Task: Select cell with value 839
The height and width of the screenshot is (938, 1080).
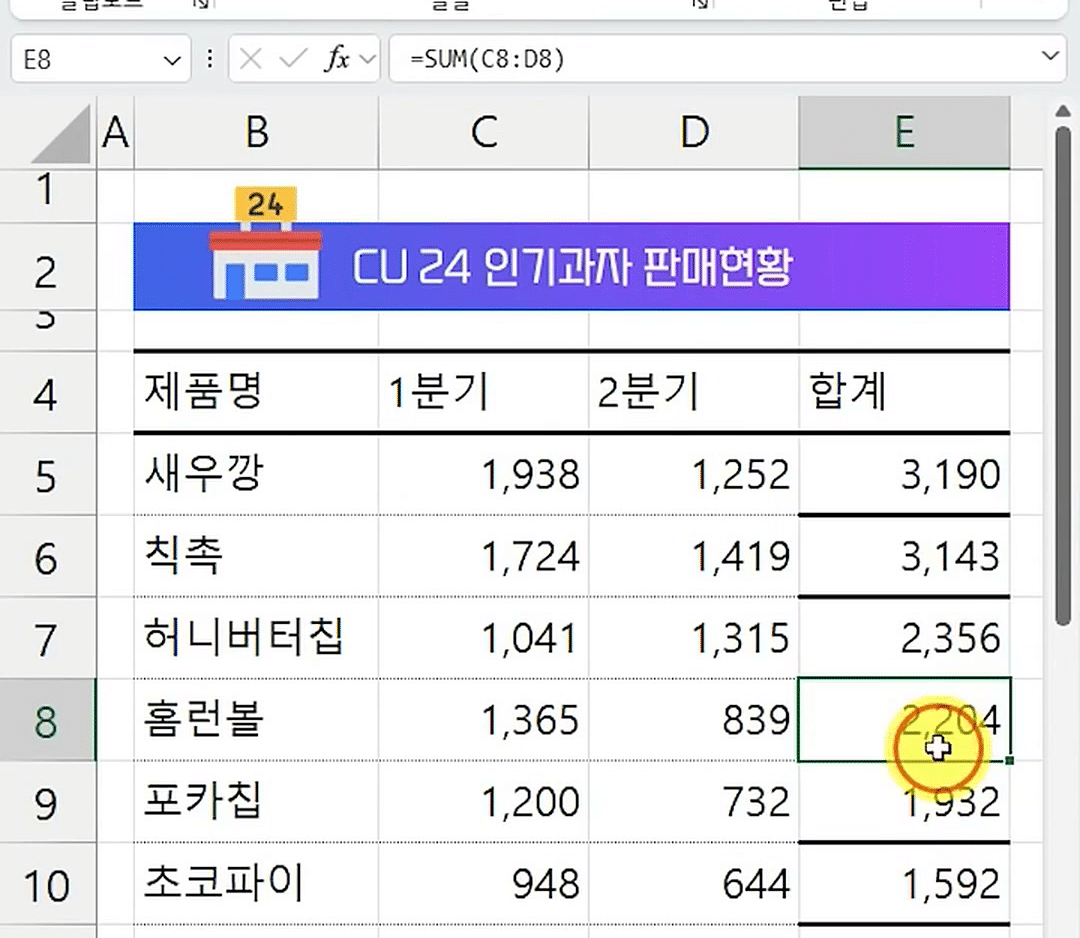Action: click(694, 720)
